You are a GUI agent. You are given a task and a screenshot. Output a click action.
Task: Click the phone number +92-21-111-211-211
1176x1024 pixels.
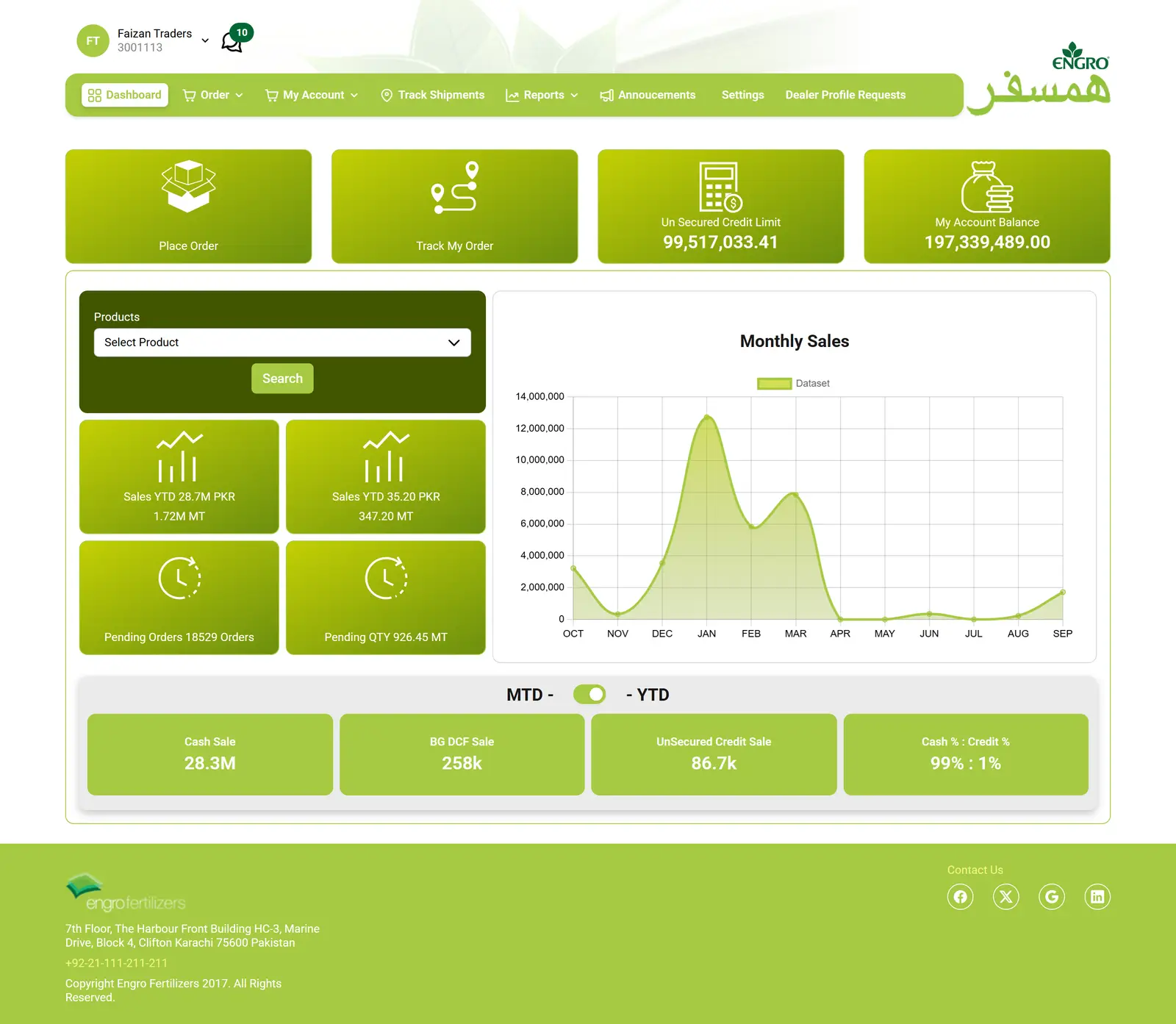(x=116, y=963)
